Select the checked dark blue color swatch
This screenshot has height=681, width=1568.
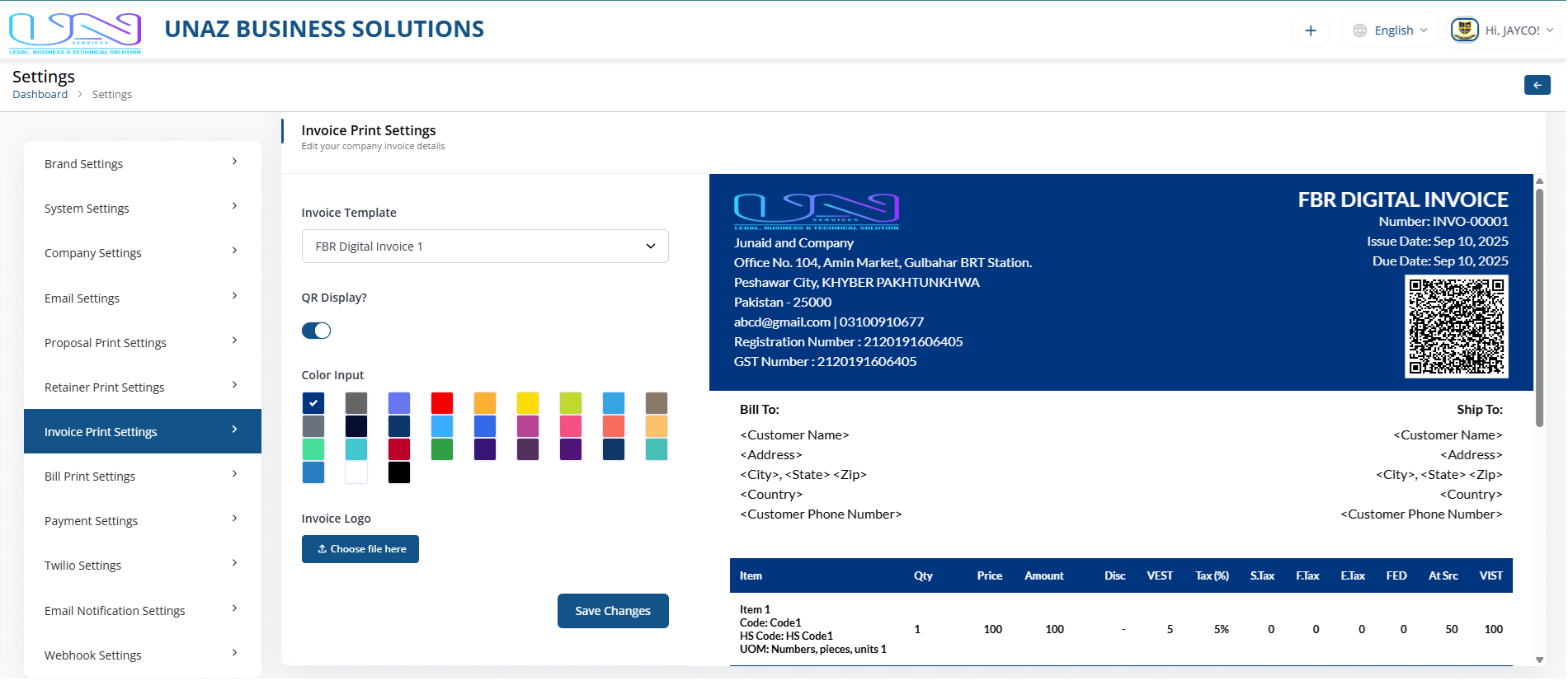[313, 403]
